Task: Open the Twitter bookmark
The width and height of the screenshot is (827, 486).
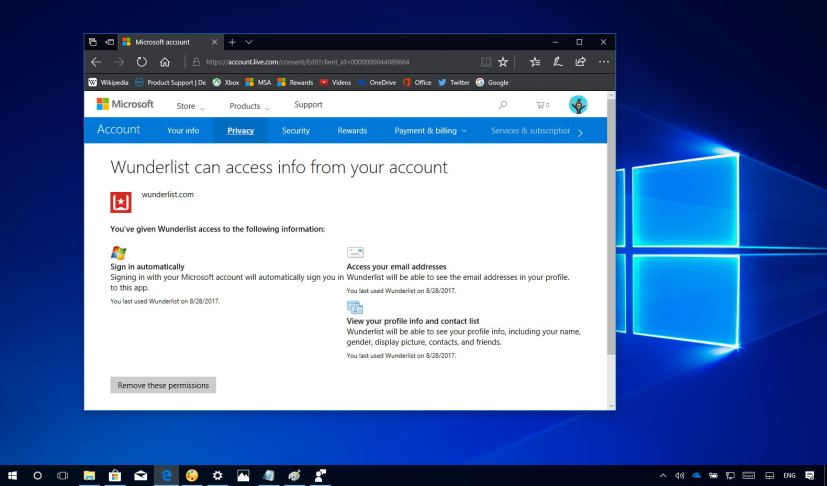Action: coord(454,82)
